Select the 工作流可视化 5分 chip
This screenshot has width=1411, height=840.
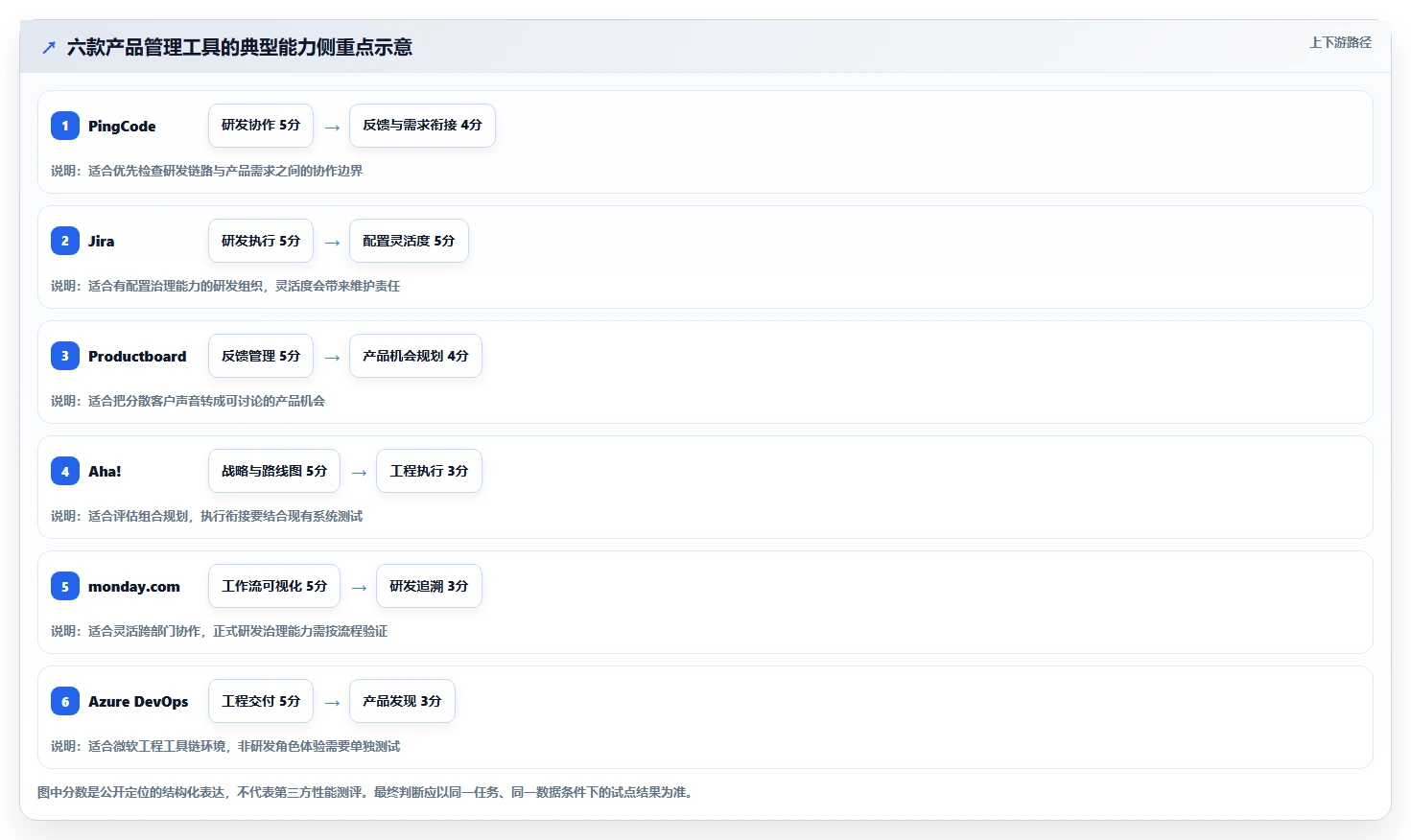click(x=274, y=586)
